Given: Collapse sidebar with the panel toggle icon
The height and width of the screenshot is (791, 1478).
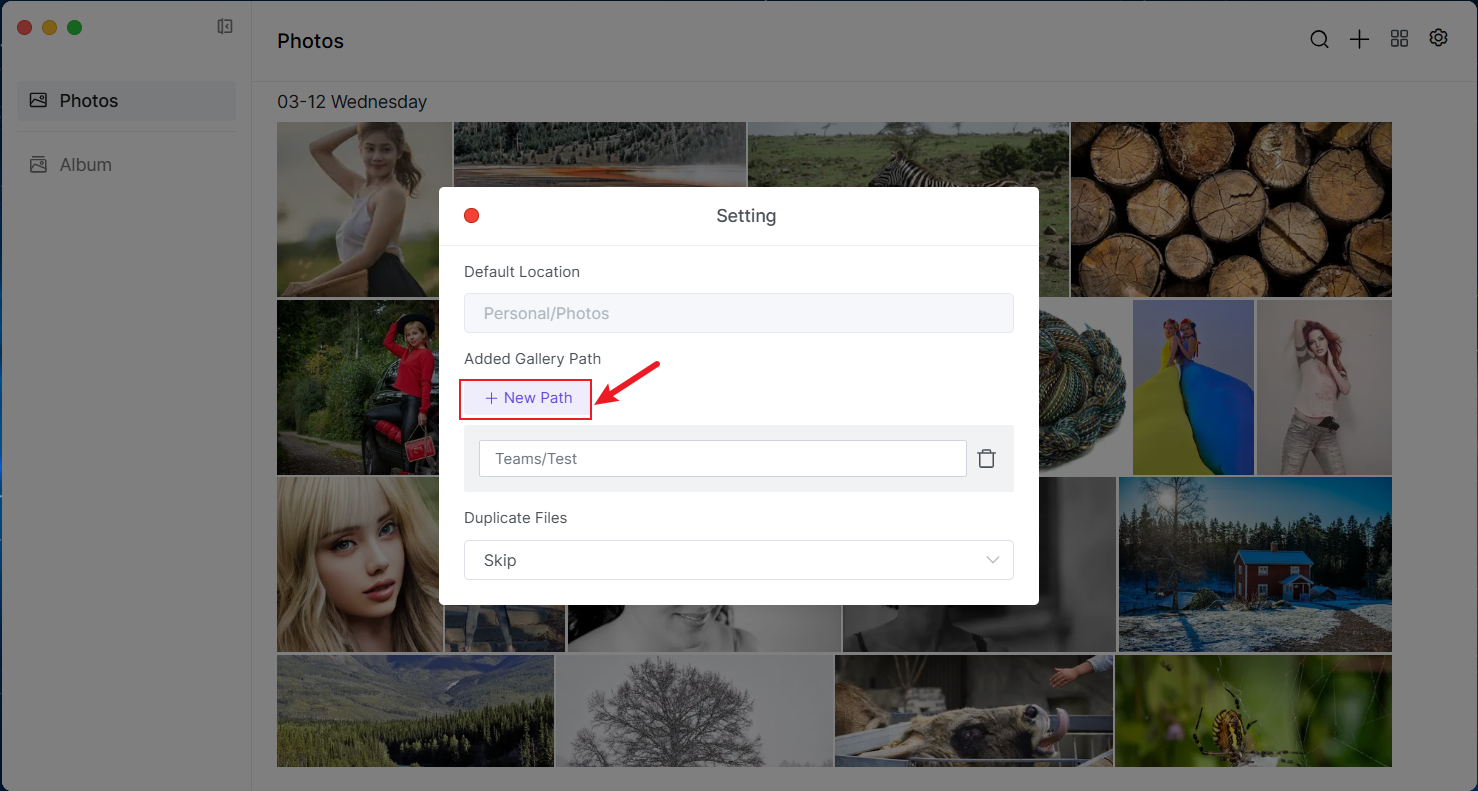Looking at the screenshot, I should coord(225,27).
